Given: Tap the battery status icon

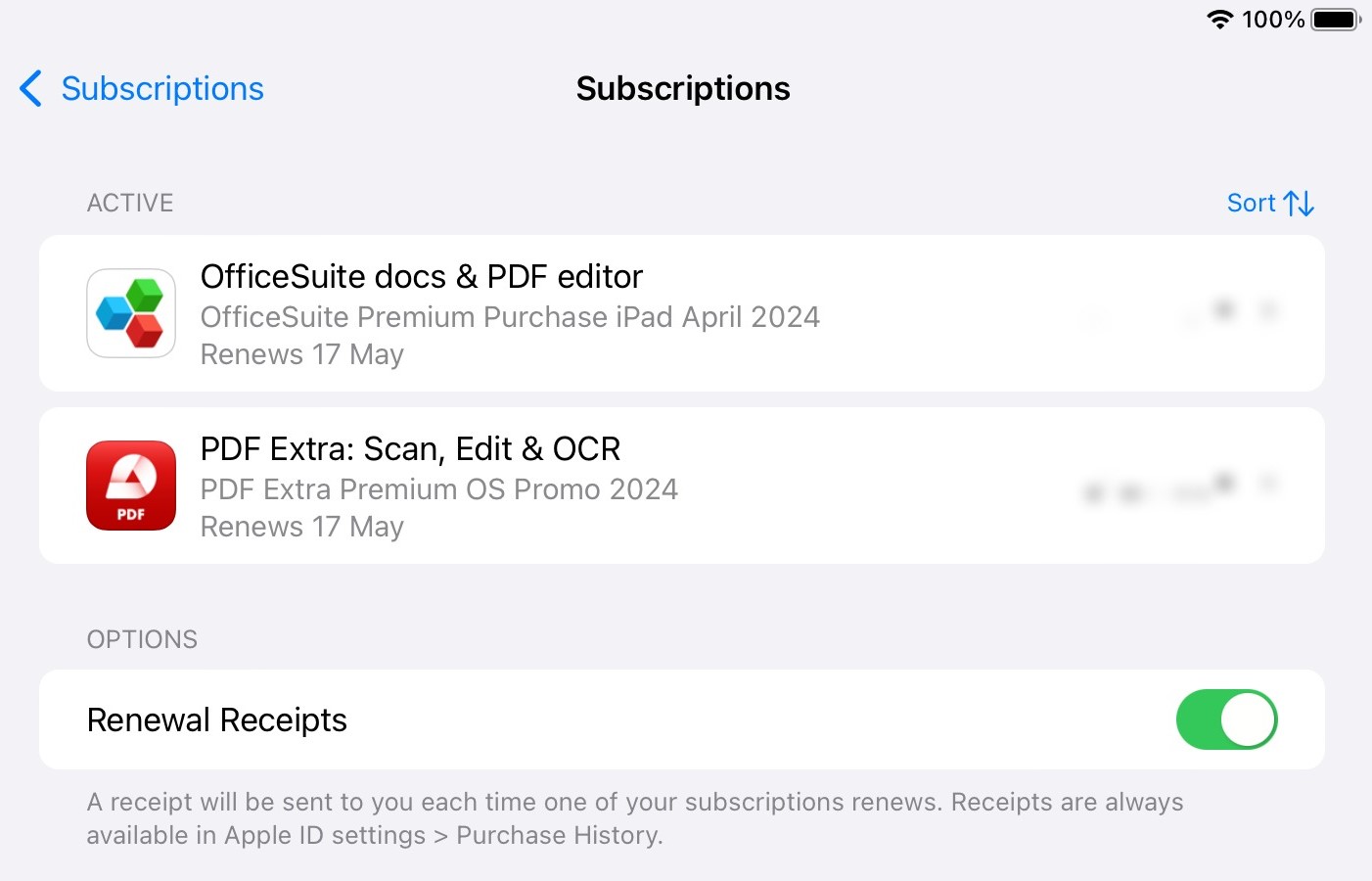Looking at the screenshot, I should (x=1336, y=19).
